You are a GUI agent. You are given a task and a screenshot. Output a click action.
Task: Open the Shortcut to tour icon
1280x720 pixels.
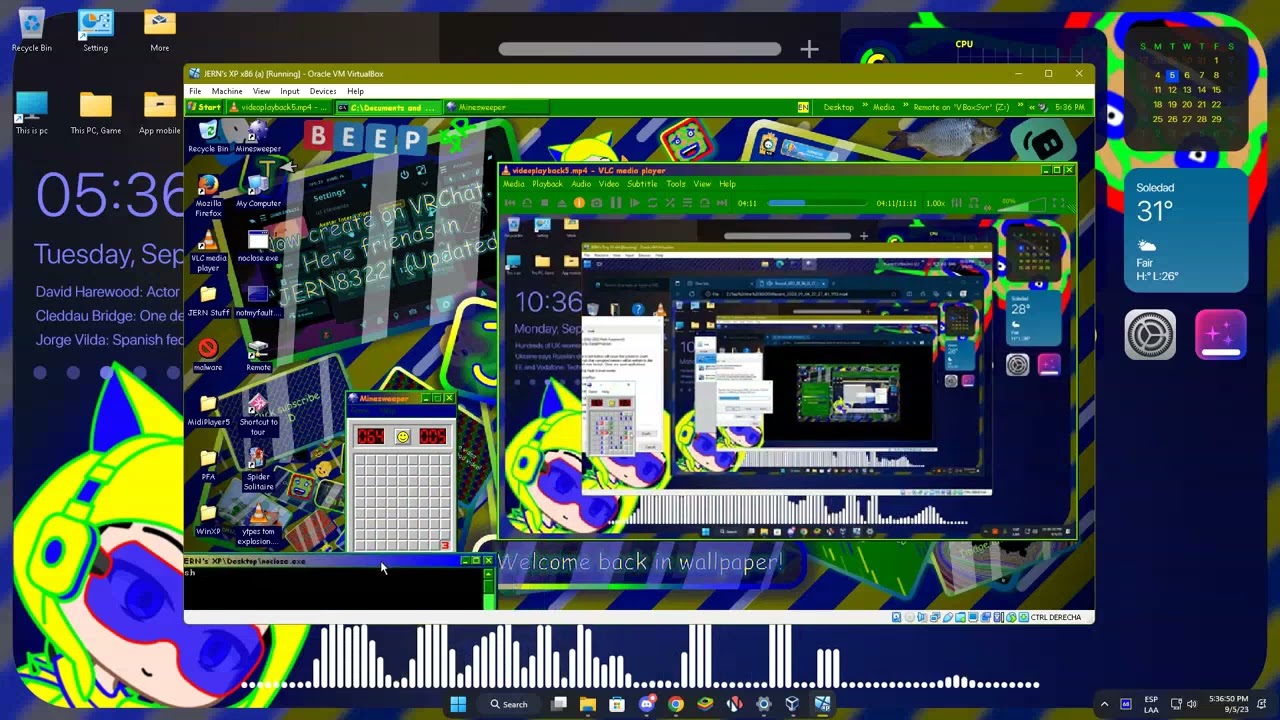pos(258,414)
